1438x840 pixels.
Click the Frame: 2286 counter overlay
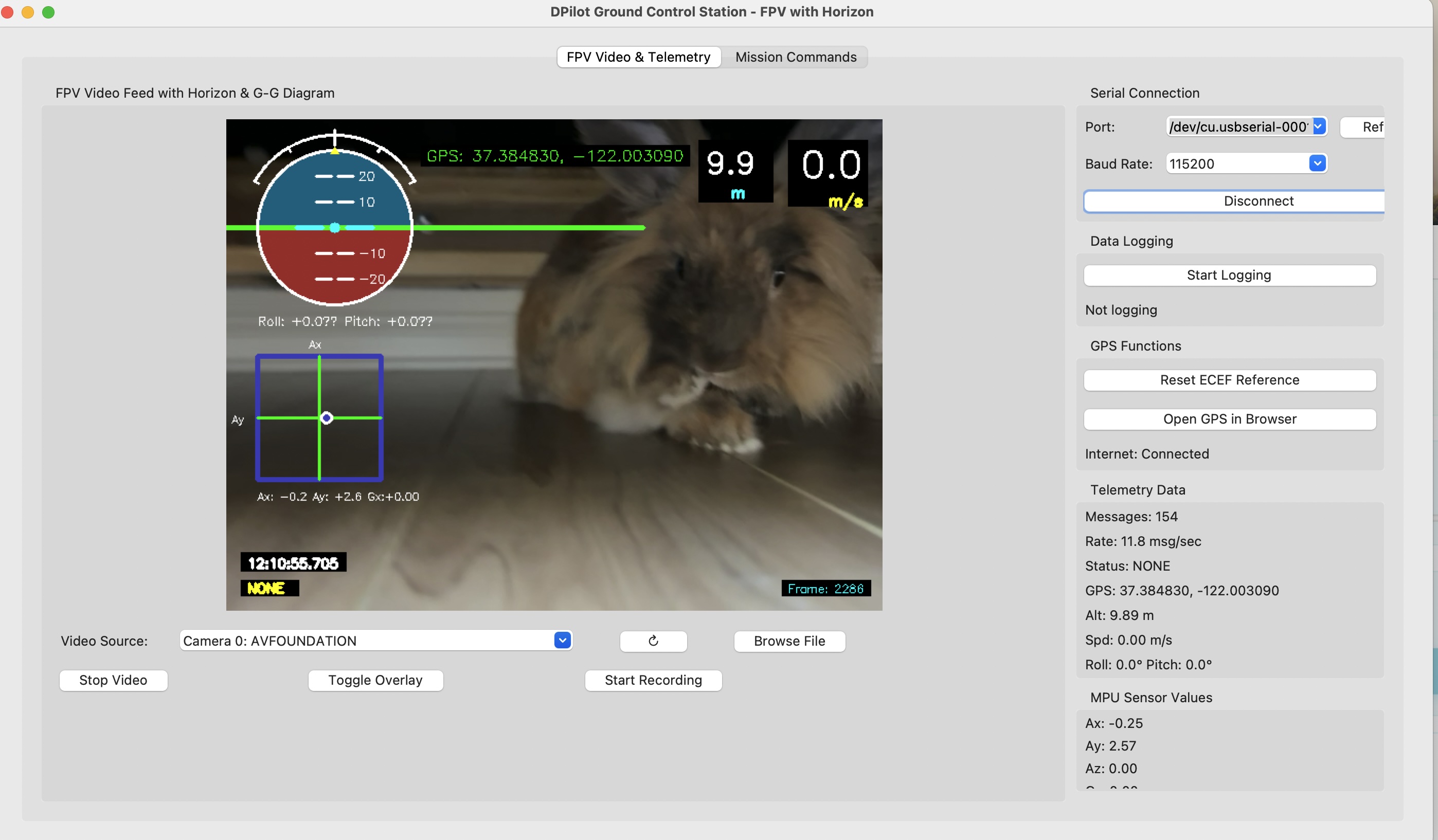point(825,589)
